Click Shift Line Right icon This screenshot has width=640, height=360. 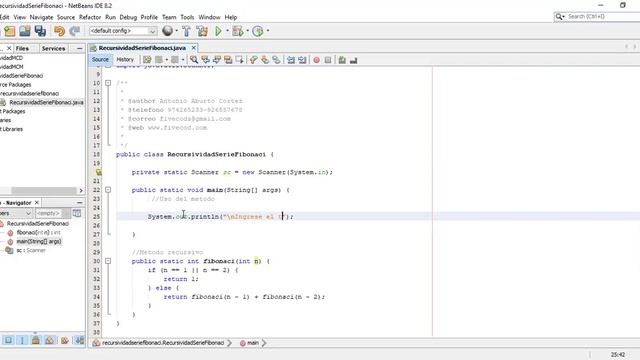click(302, 60)
